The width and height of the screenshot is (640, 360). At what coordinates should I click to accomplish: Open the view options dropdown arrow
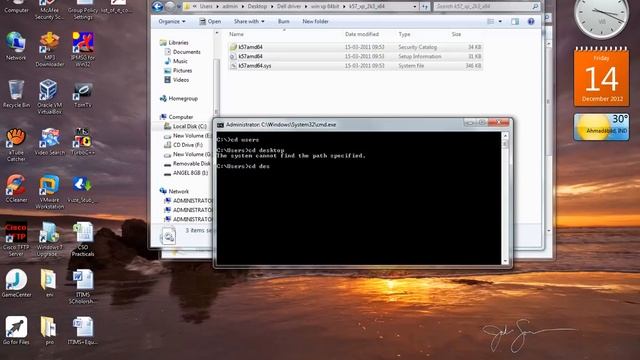500,21
